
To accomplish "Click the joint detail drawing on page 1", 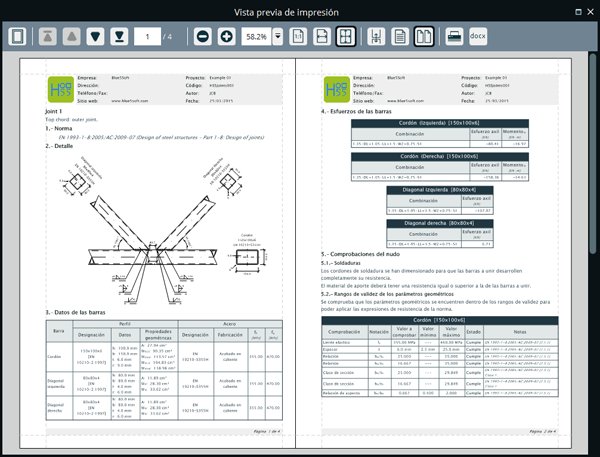I will pos(163,230).
